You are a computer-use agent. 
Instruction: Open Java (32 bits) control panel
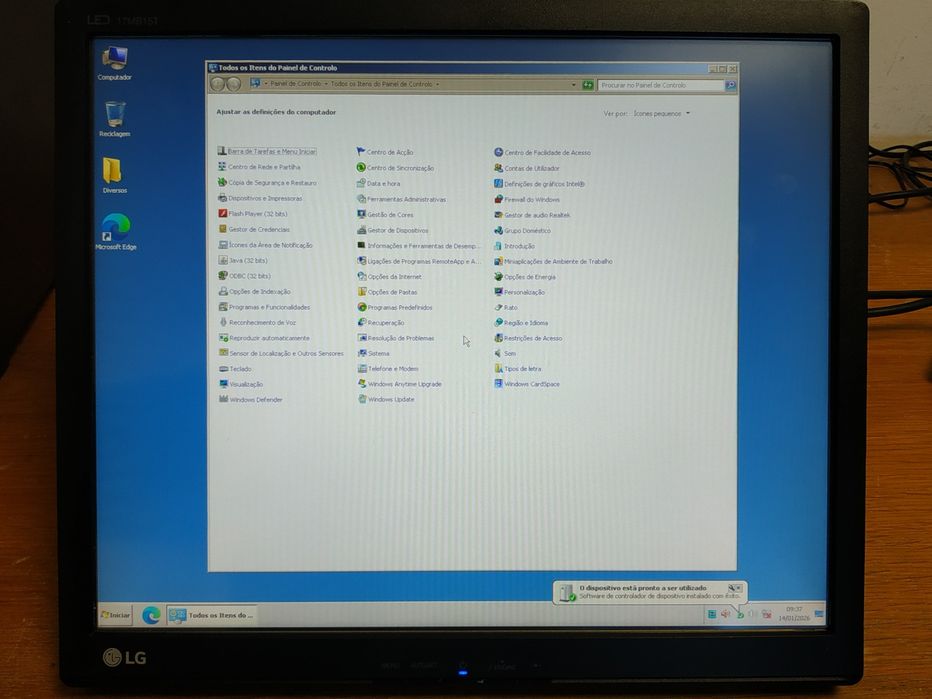click(243, 260)
